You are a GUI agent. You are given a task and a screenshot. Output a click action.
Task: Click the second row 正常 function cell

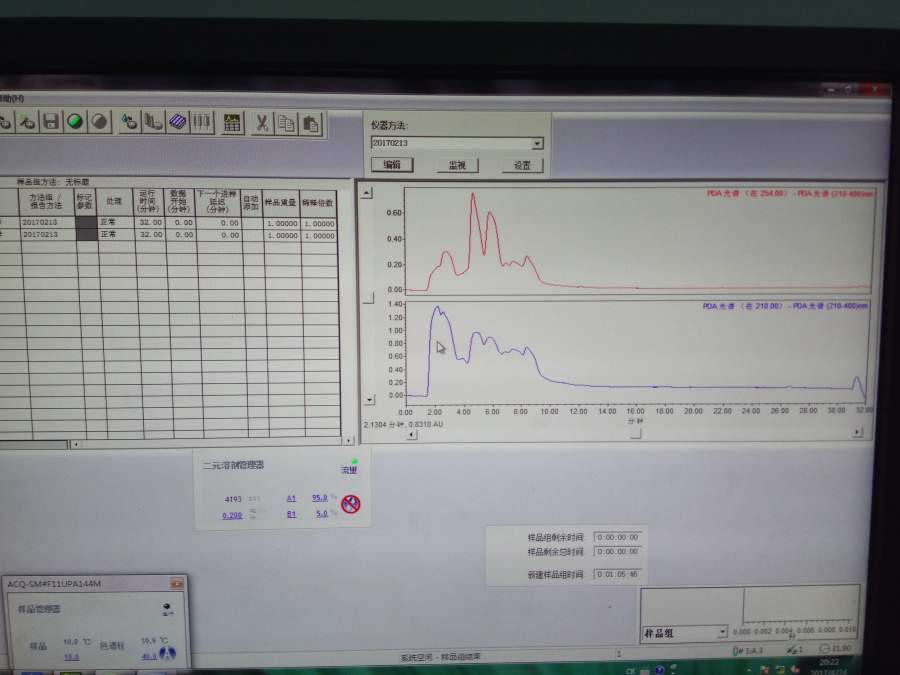click(x=116, y=234)
